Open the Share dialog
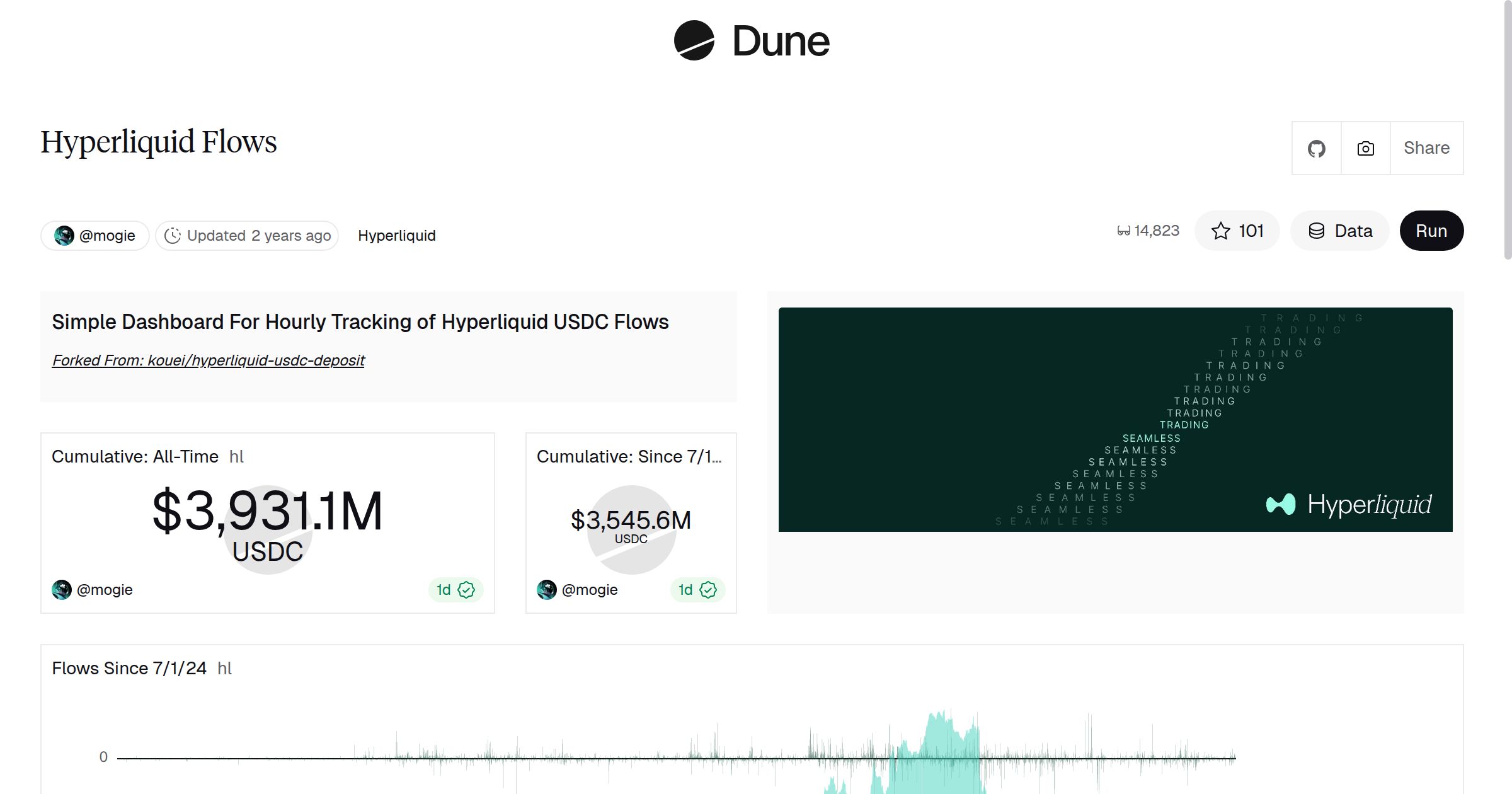 pos(1426,148)
